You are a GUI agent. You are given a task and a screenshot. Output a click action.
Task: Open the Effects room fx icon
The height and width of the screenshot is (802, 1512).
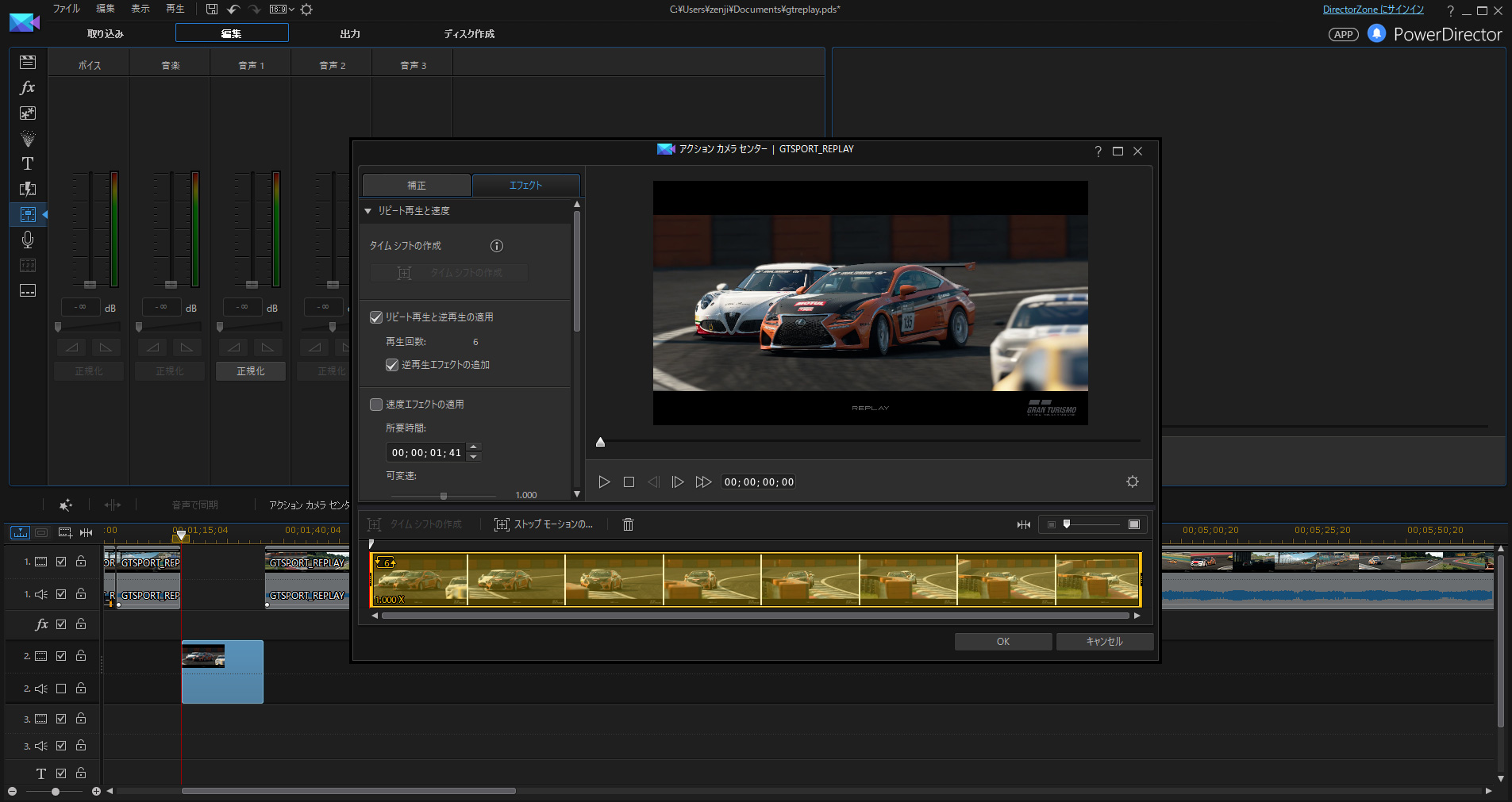(28, 87)
